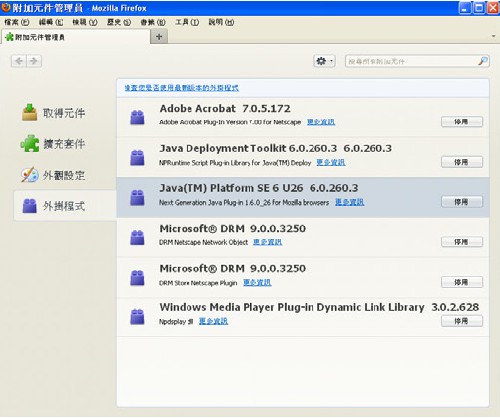Open the 檔案 menu
The width and height of the screenshot is (500, 418).
17,22
